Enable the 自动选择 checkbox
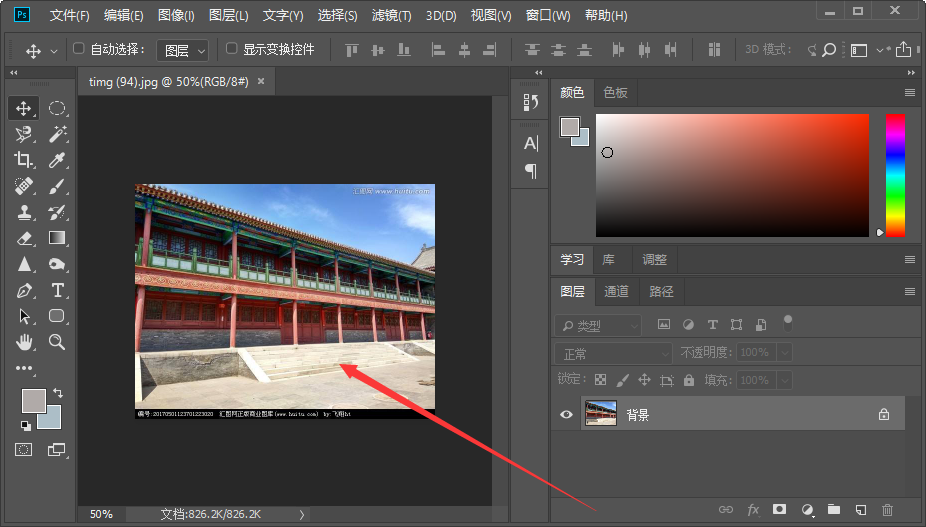Image resolution: width=926 pixels, height=527 pixels. click(x=79, y=48)
